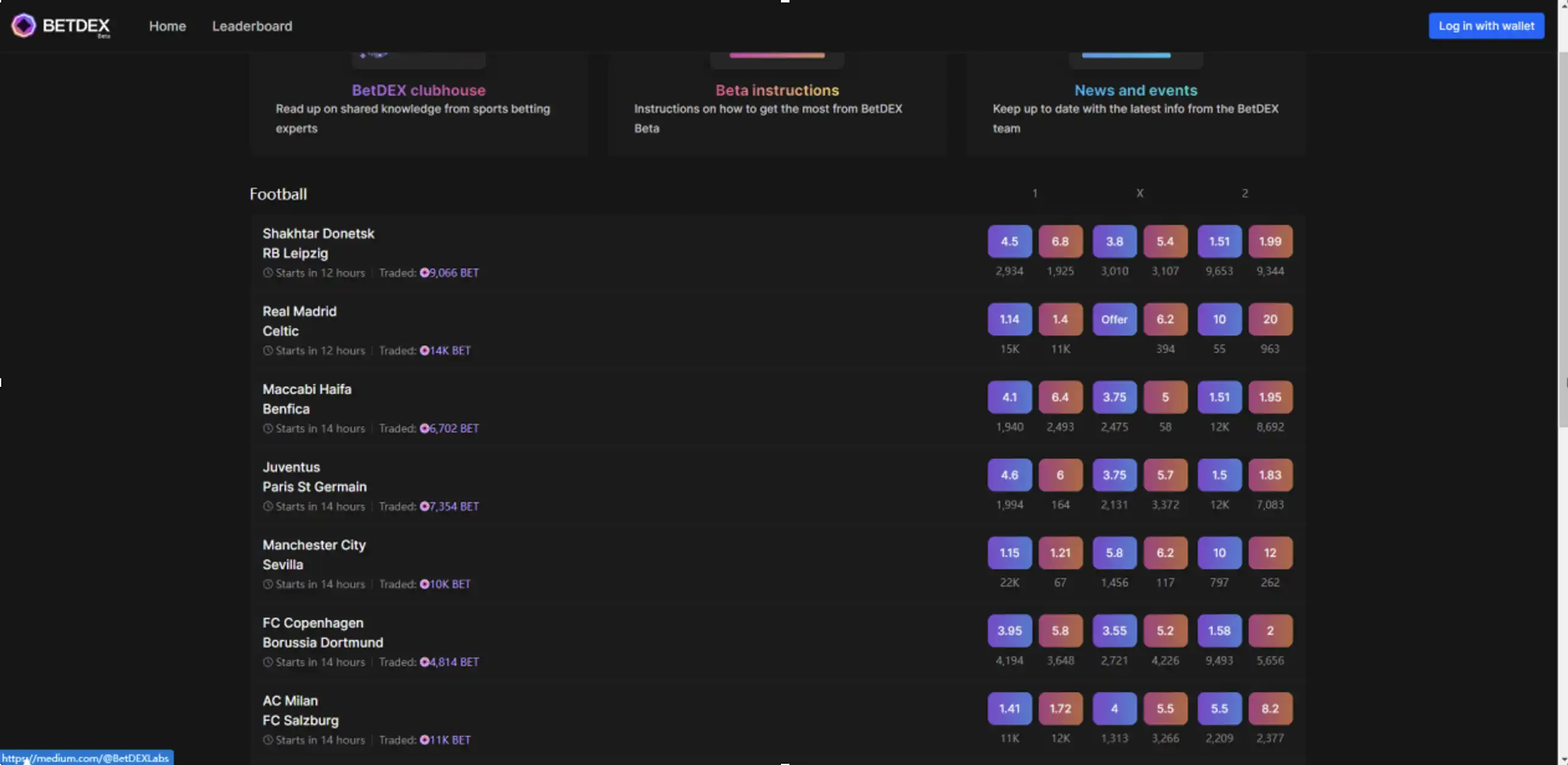Click the clock icon for AC Milan match
This screenshot has height=765, width=1568.
[x=268, y=740]
